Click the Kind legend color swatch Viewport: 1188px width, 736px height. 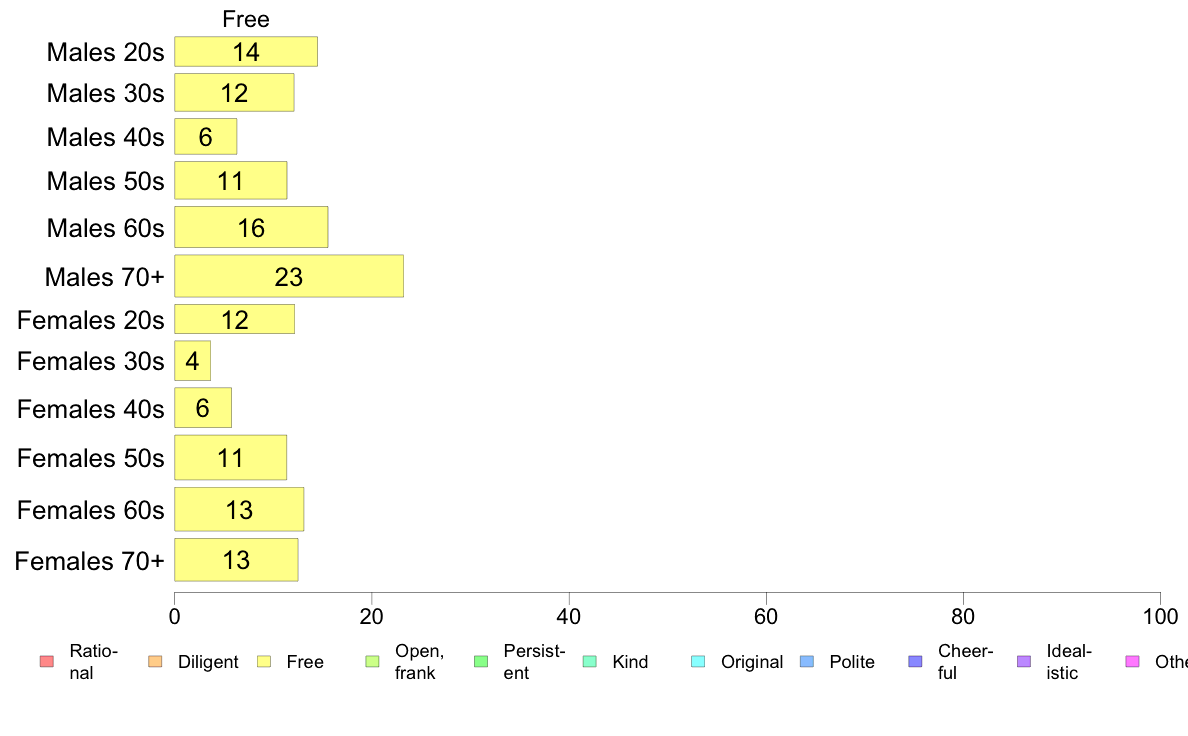[589, 662]
